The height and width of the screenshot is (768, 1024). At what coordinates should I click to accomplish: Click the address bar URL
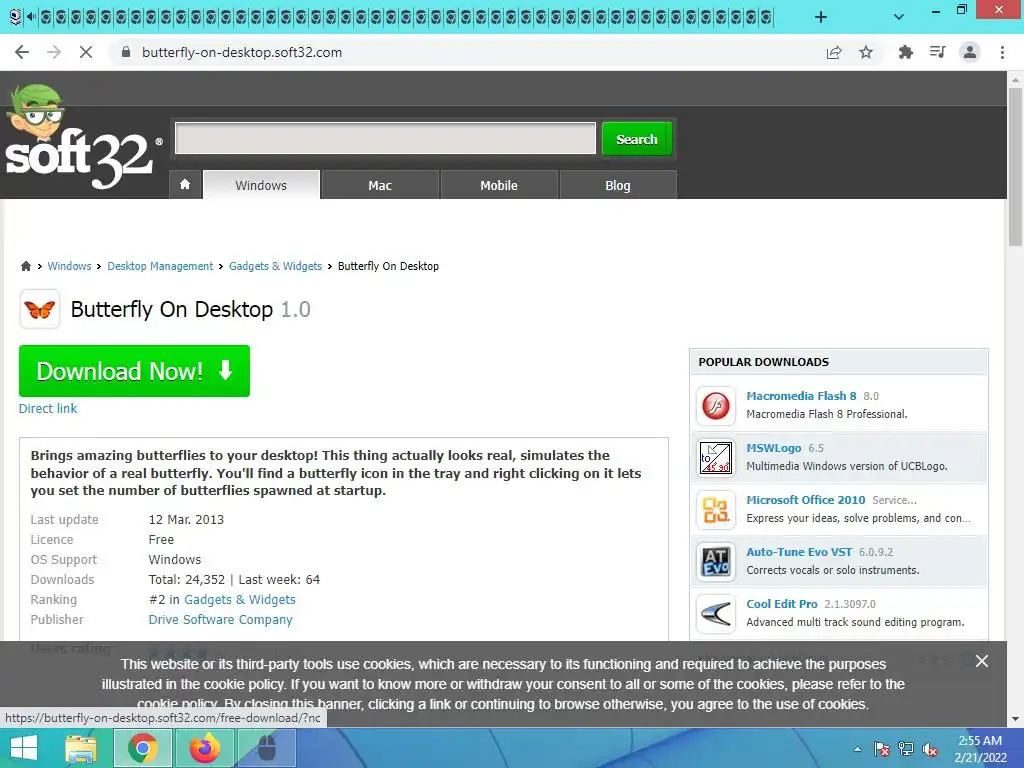tap(242, 52)
